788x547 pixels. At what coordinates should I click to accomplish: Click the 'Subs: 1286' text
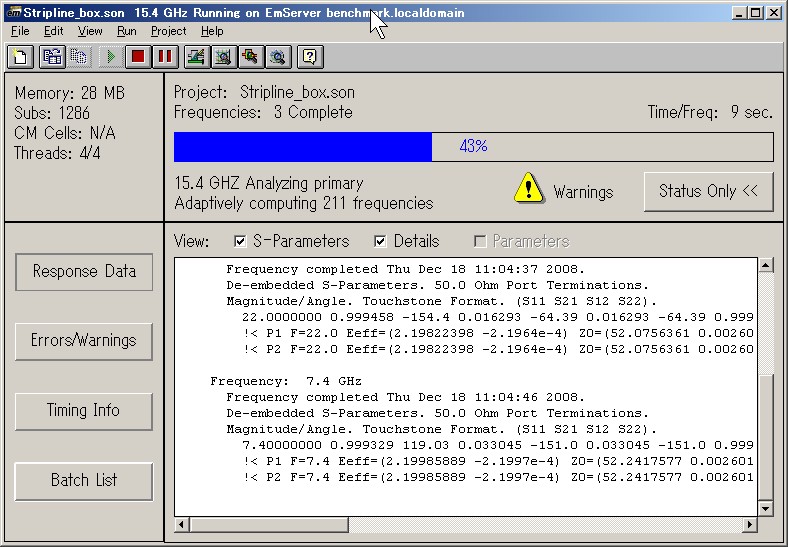(52, 113)
